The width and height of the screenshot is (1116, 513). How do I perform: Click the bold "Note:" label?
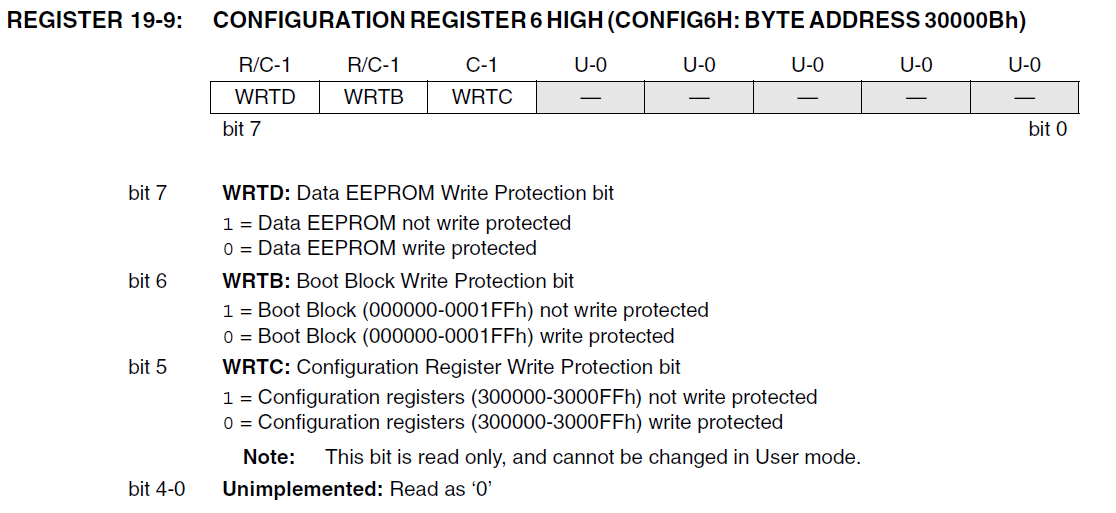point(269,458)
